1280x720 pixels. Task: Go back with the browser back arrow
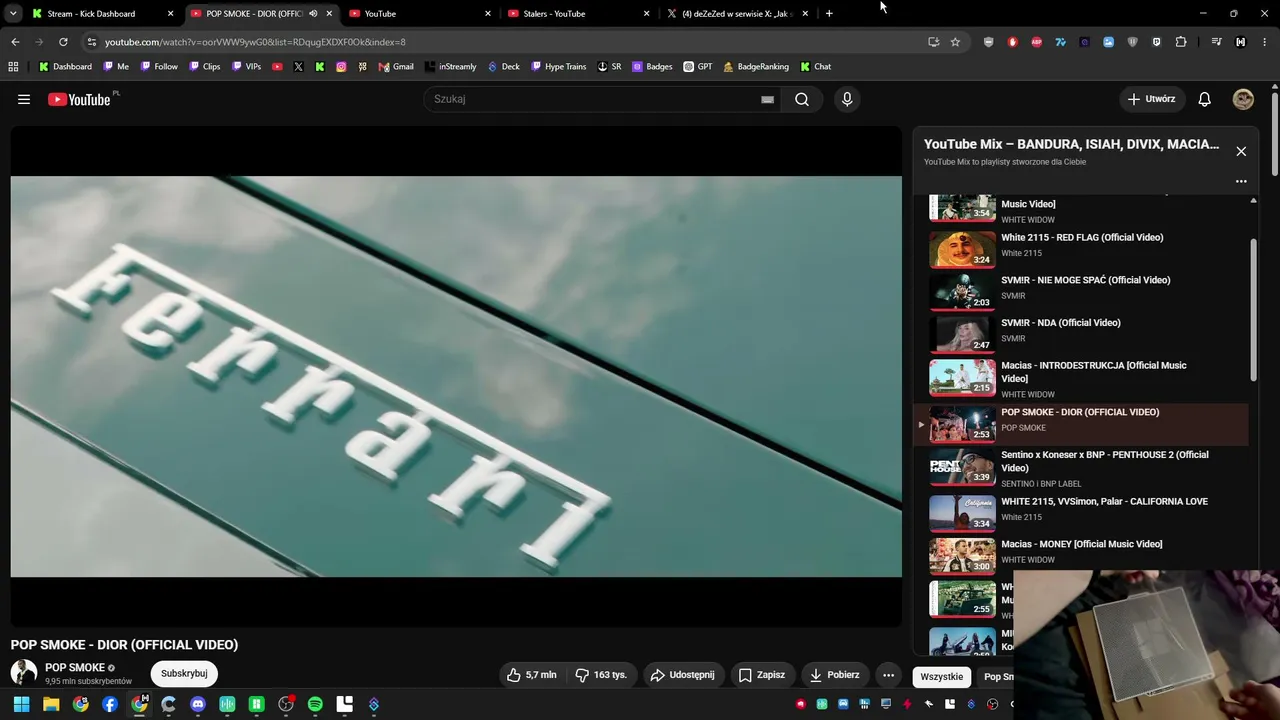pos(15,42)
